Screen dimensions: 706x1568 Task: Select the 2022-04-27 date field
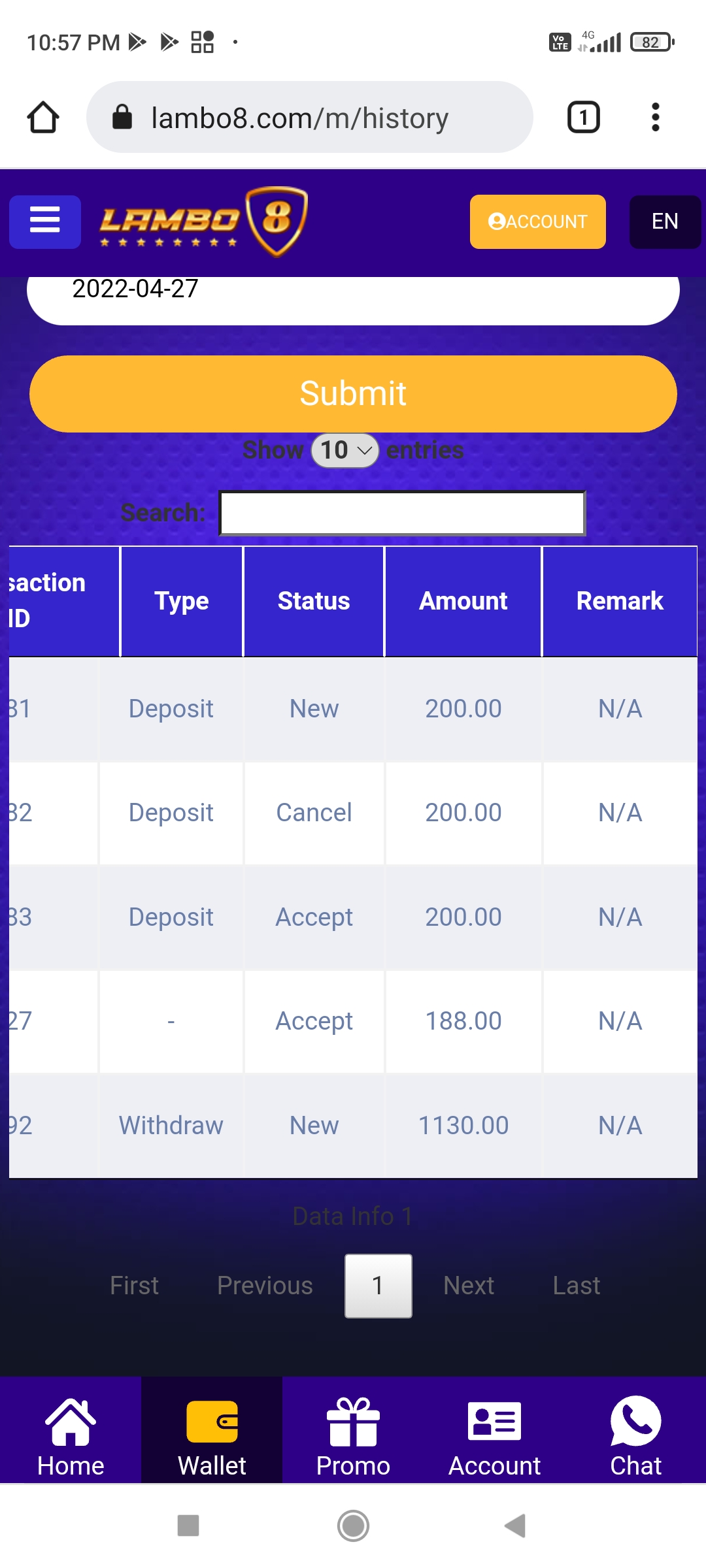pos(353,291)
